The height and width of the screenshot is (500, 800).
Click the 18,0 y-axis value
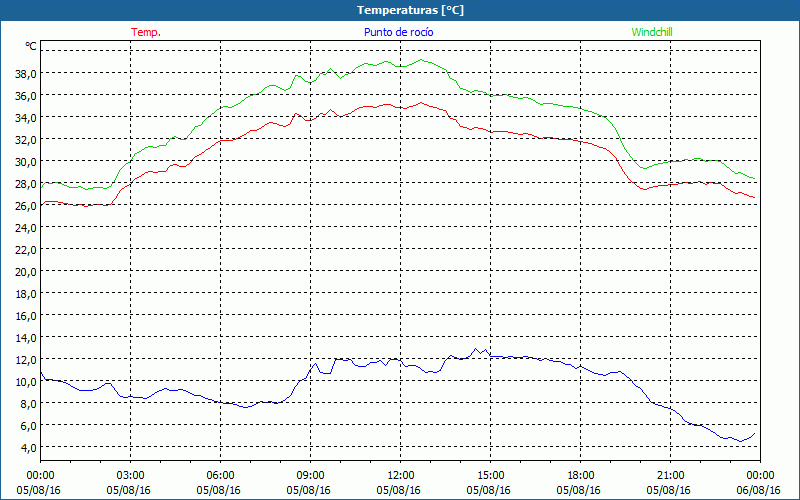[x=26, y=293]
